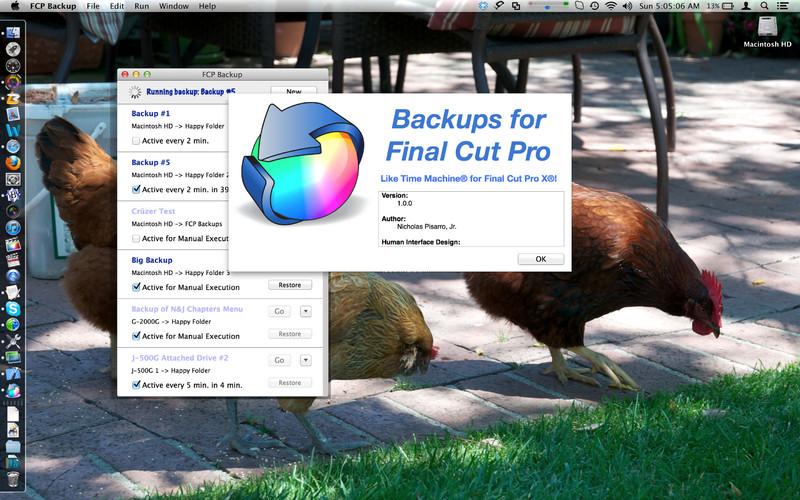Open the Macintosh HD desktop drive
Viewport: 800px width, 500px height.
point(767,32)
